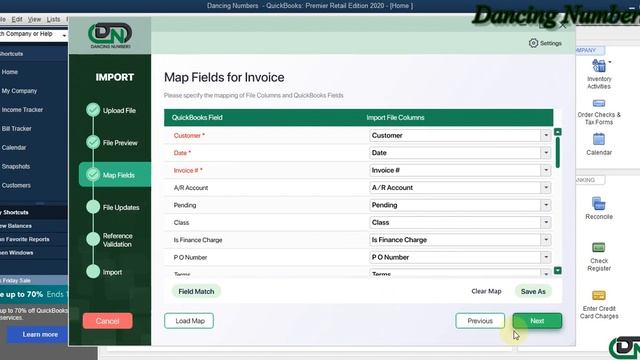This screenshot has width=640, height=360.
Task: Click the Import step circle
Action: pos(93,271)
